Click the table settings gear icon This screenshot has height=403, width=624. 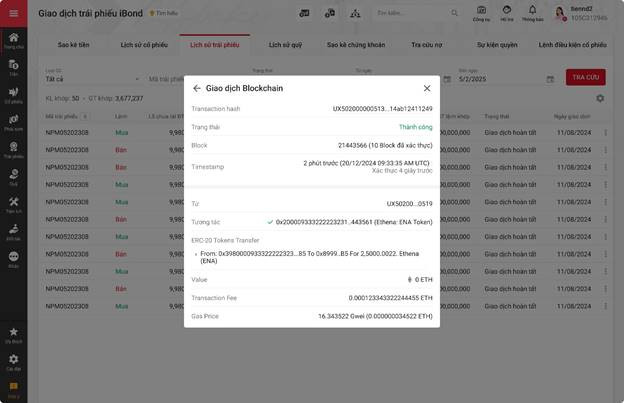coord(600,98)
